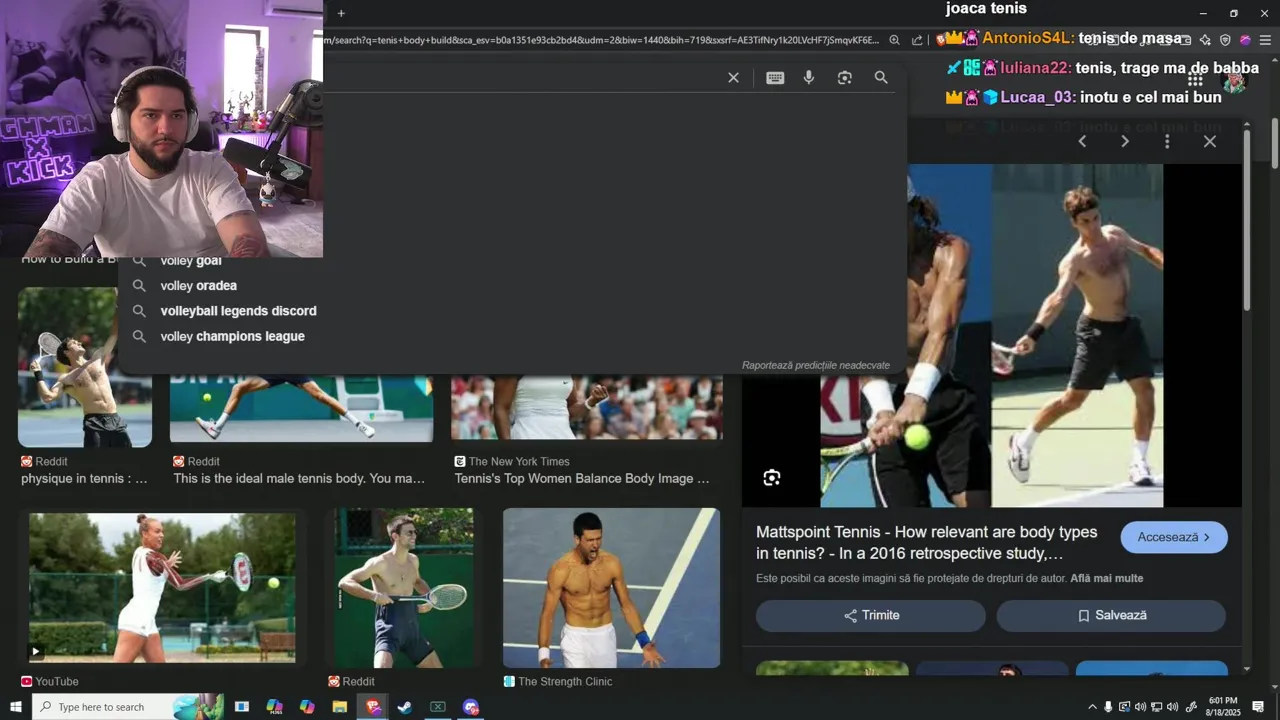This screenshot has height=720, width=1280.
Task: Open the browser hamburger main menu
Action: tap(1265, 40)
